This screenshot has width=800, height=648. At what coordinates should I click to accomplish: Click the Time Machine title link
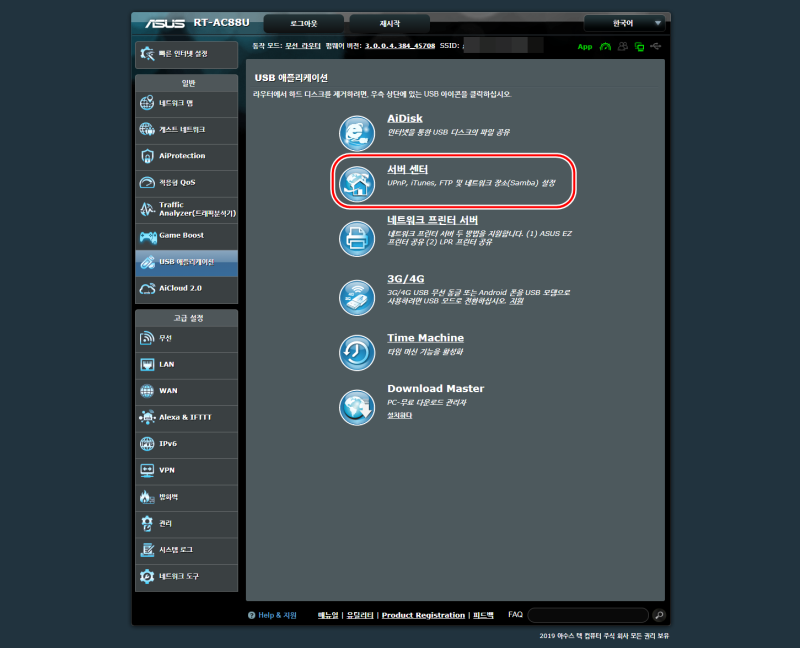(425, 338)
